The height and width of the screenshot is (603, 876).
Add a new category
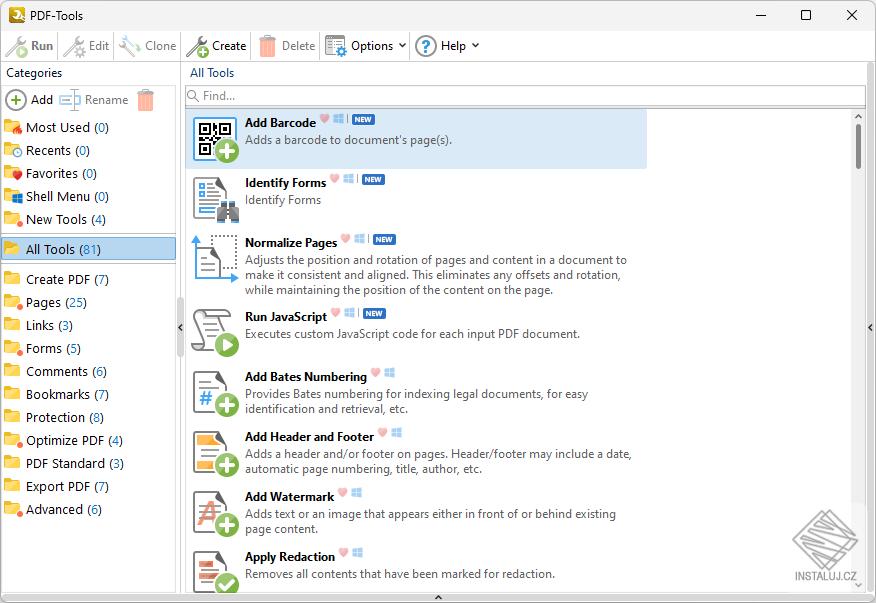(30, 100)
